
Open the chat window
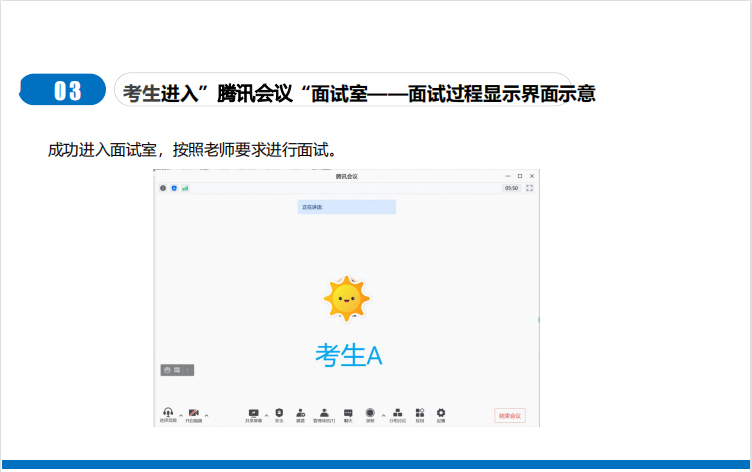pyautogui.click(x=348, y=413)
